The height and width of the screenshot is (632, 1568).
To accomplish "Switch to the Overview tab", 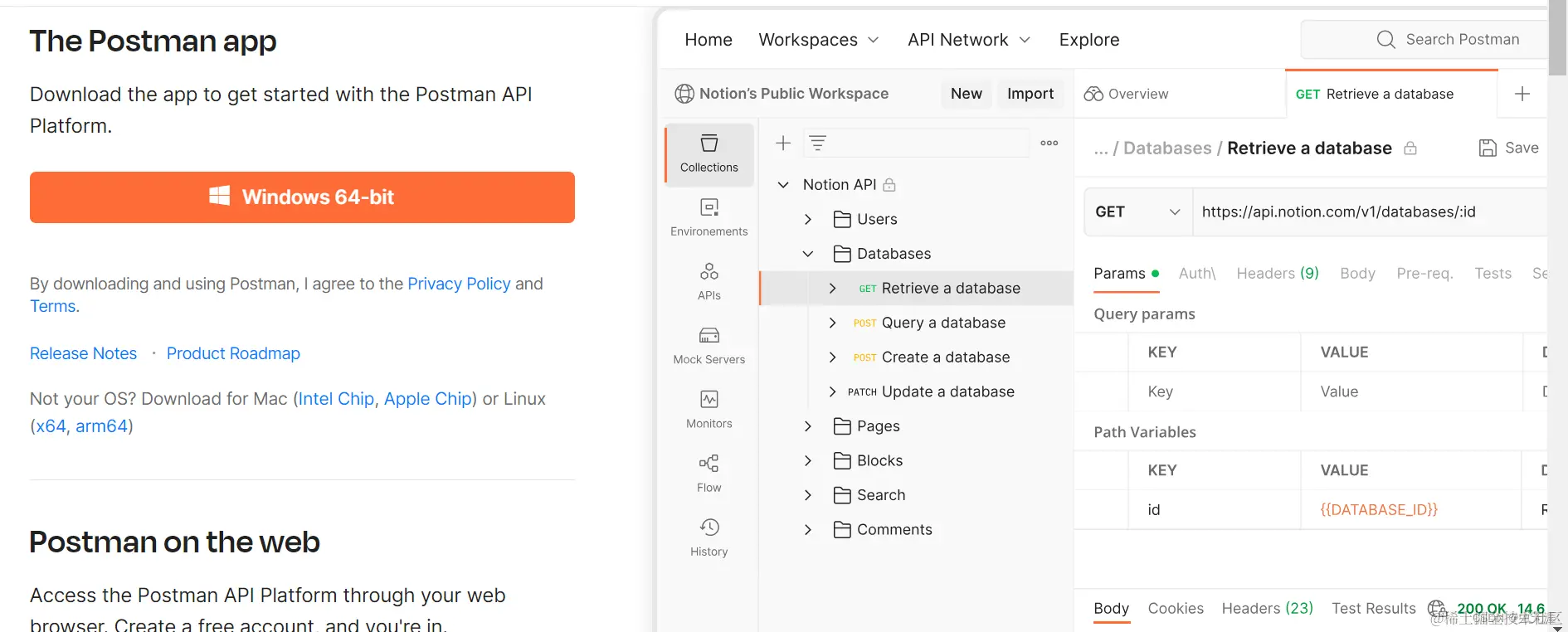I will point(1127,94).
